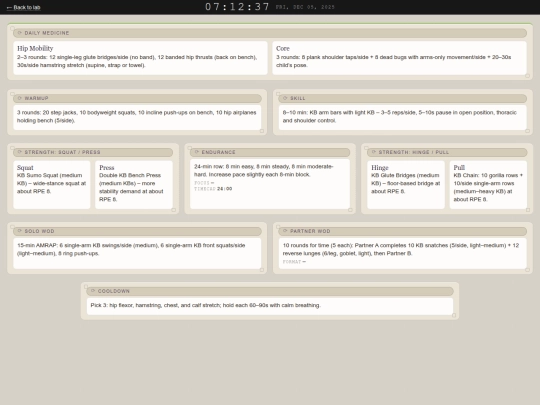
Task: Regenerate the Strength: Squat / Press section via its icon
Action: (x=20, y=152)
